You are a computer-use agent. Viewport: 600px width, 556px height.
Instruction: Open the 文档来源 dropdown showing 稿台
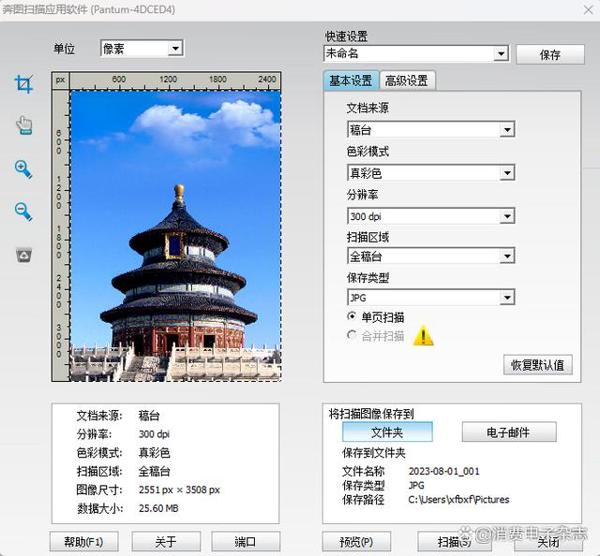tap(431, 129)
